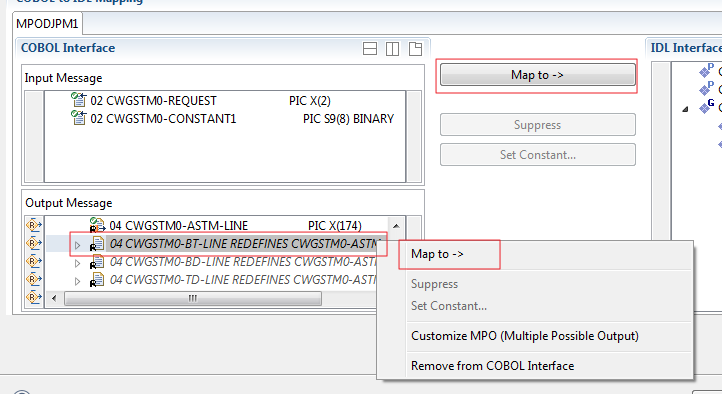Viewport: 722px width, 394px height.
Task: Expand the CWGSTM0-BD-LINE tree node
Action: coord(77,263)
